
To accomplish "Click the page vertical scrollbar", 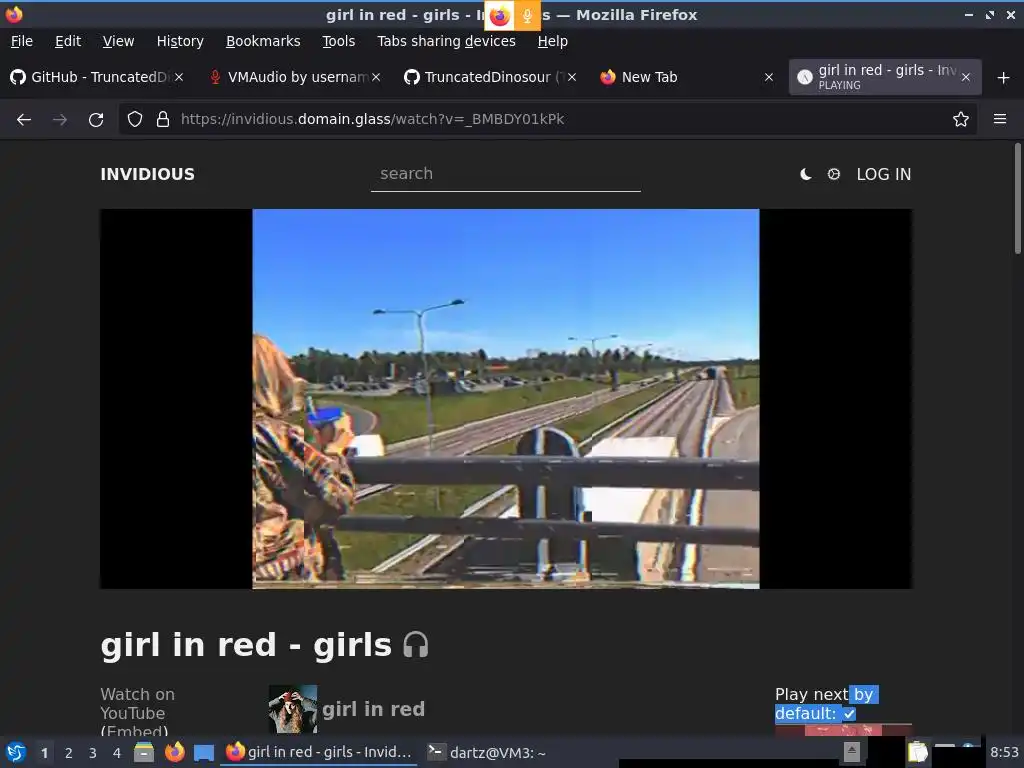I will pos(1017,199).
